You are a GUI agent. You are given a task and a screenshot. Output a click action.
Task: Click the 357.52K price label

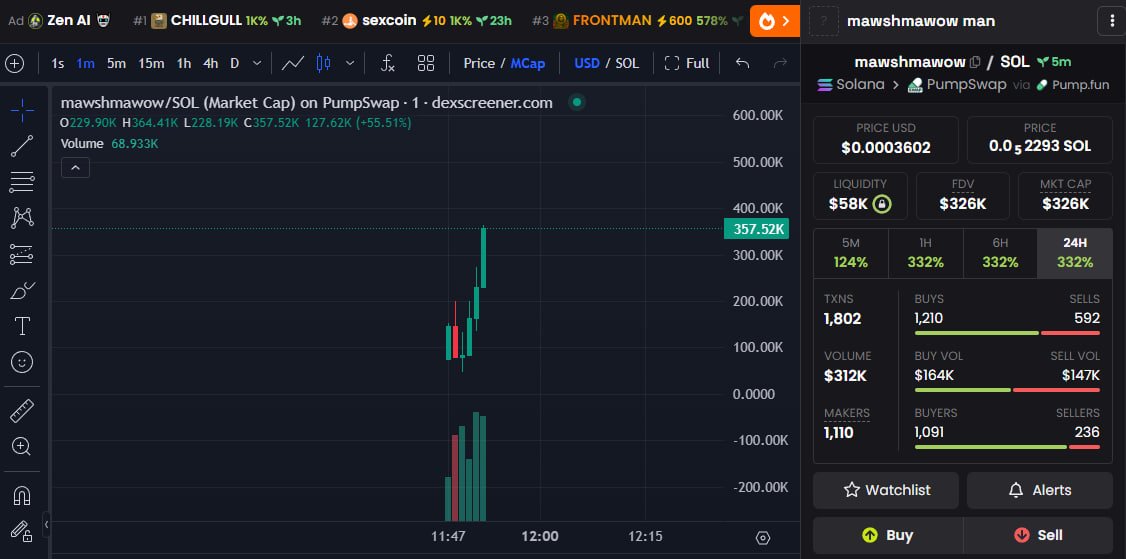(x=757, y=229)
